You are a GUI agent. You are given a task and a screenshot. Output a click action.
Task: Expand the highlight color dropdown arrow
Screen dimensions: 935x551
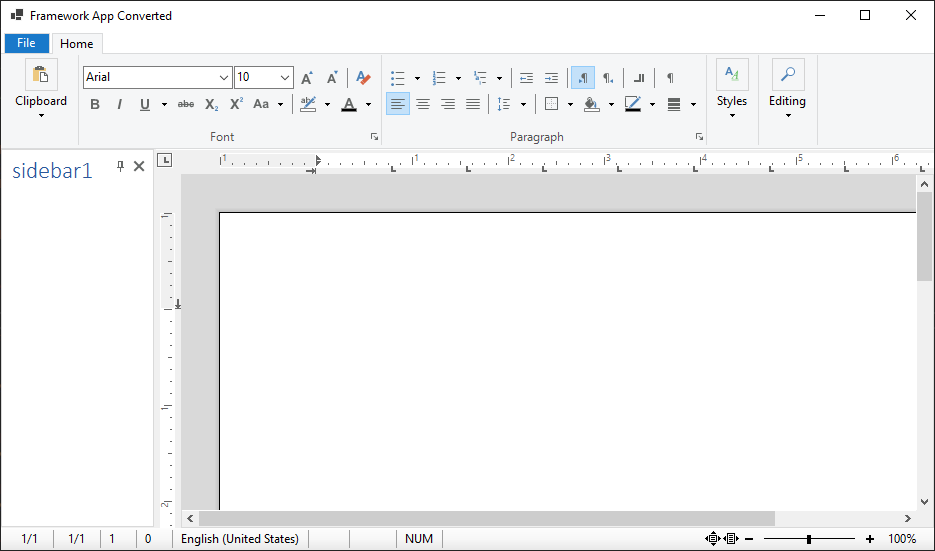pos(327,104)
